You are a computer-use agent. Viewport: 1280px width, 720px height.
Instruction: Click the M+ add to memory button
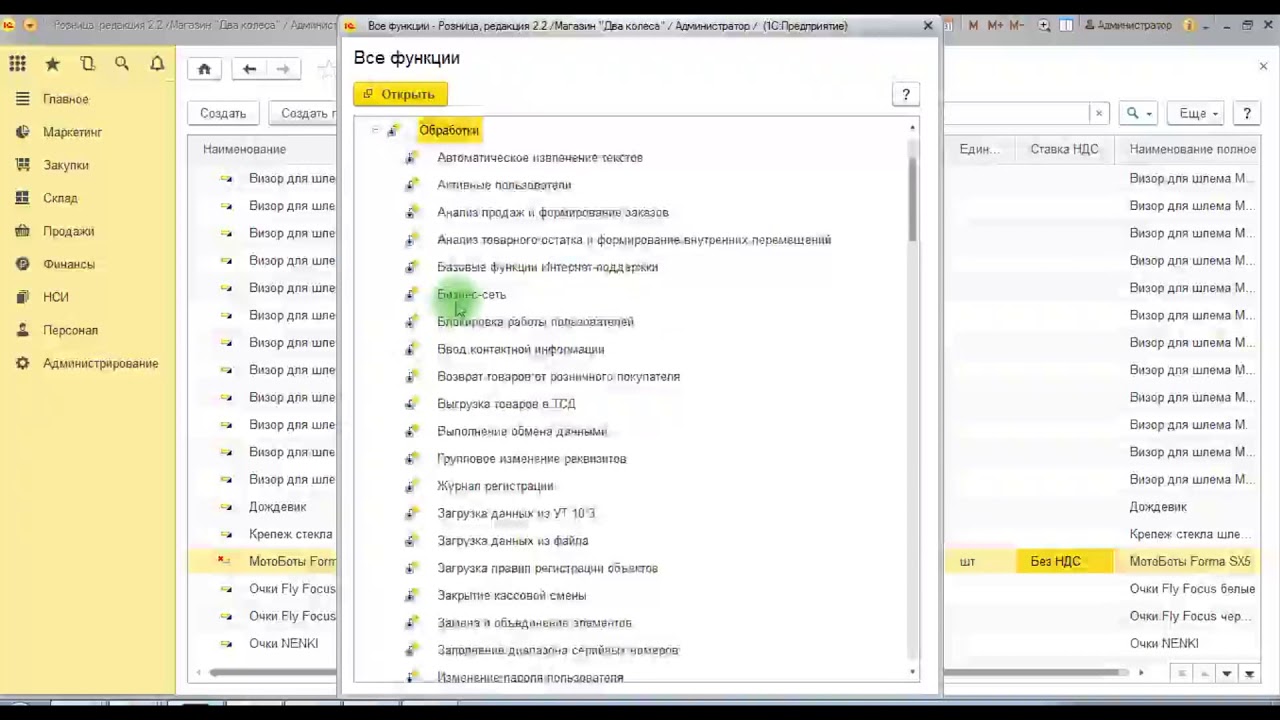994,26
